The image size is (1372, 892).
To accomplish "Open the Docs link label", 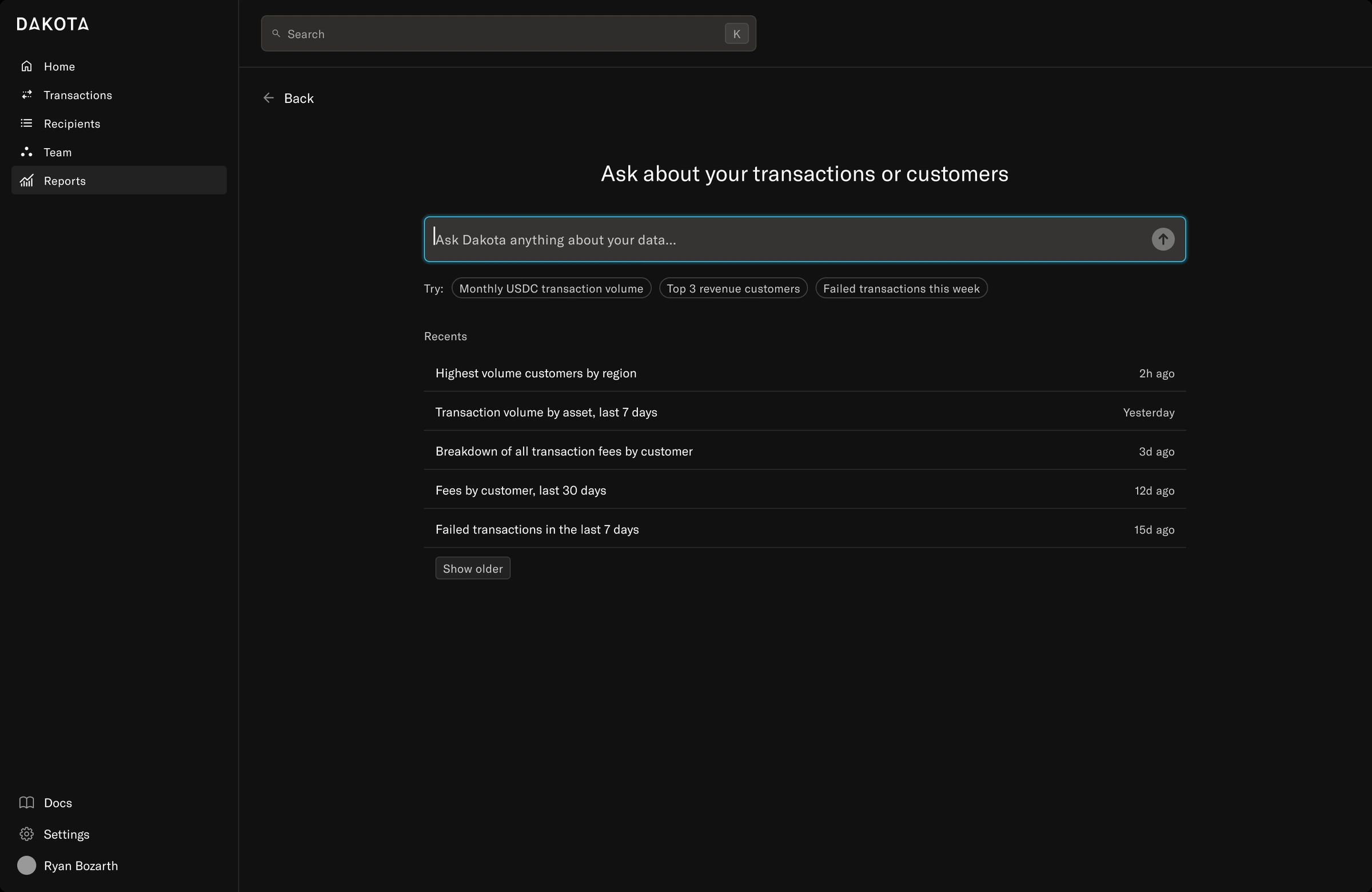I will 58,803.
